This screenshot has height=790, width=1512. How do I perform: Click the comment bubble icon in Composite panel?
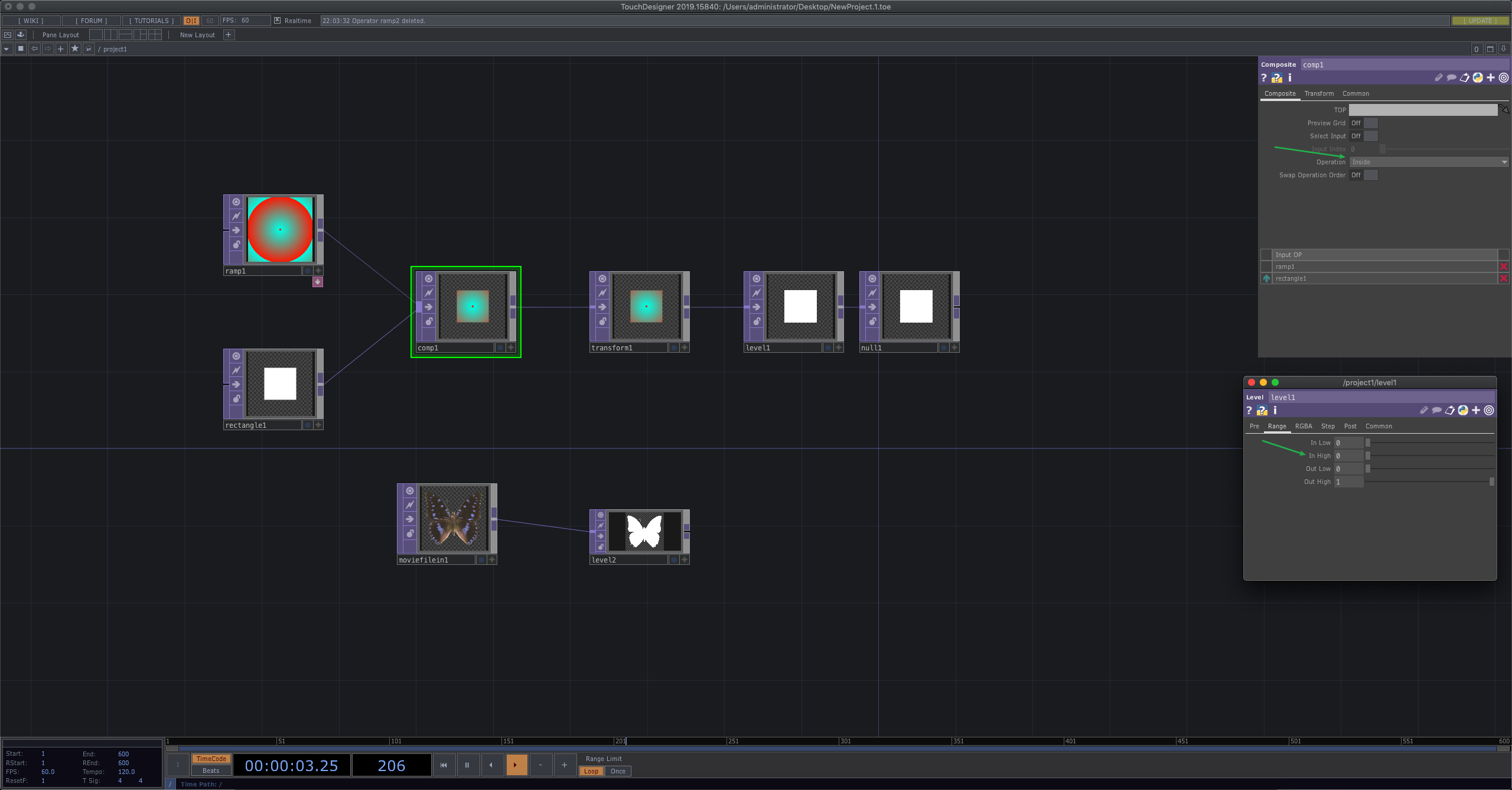click(x=1451, y=78)
